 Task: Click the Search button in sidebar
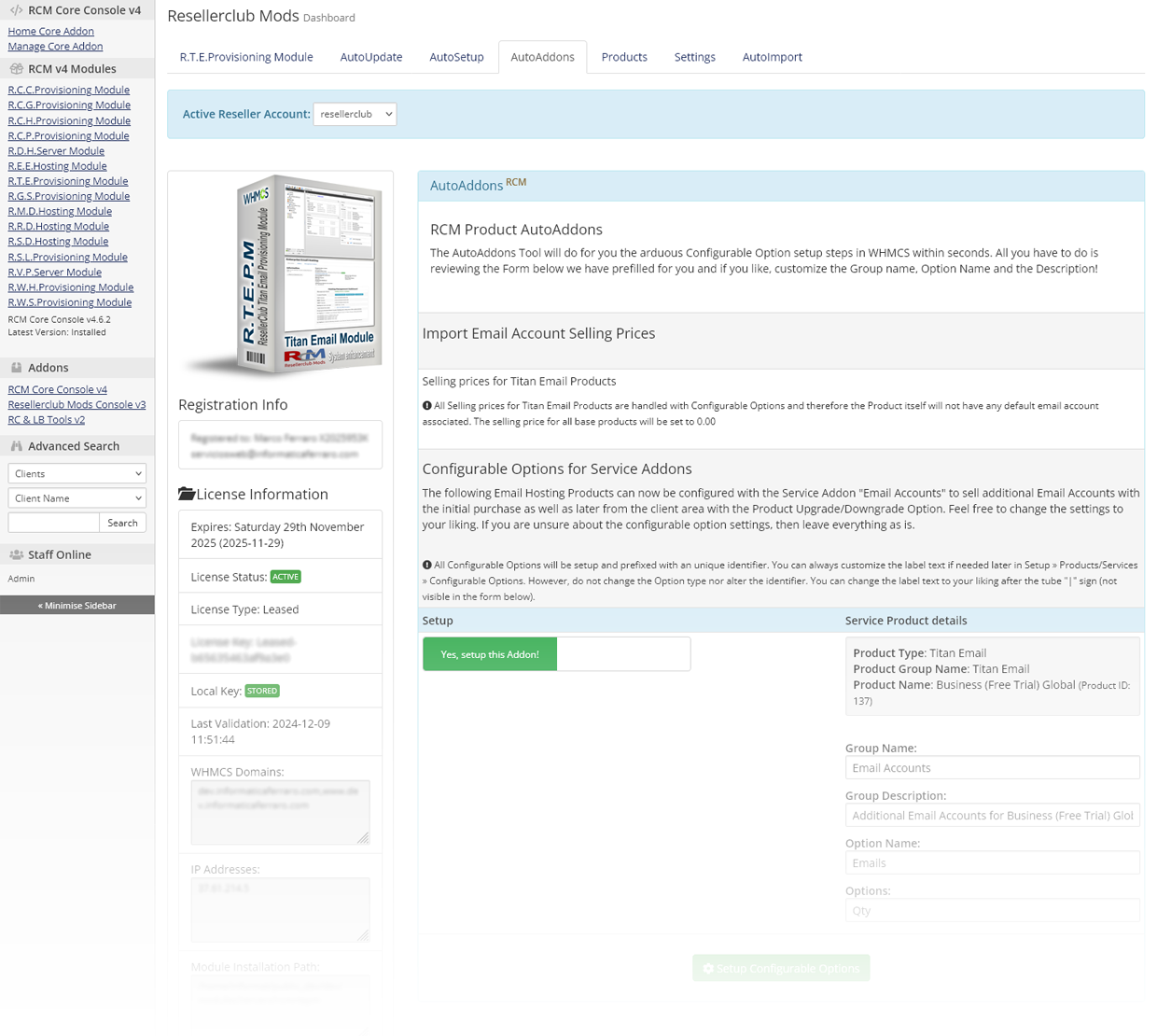pyautogui.click(x=122, y=523)
